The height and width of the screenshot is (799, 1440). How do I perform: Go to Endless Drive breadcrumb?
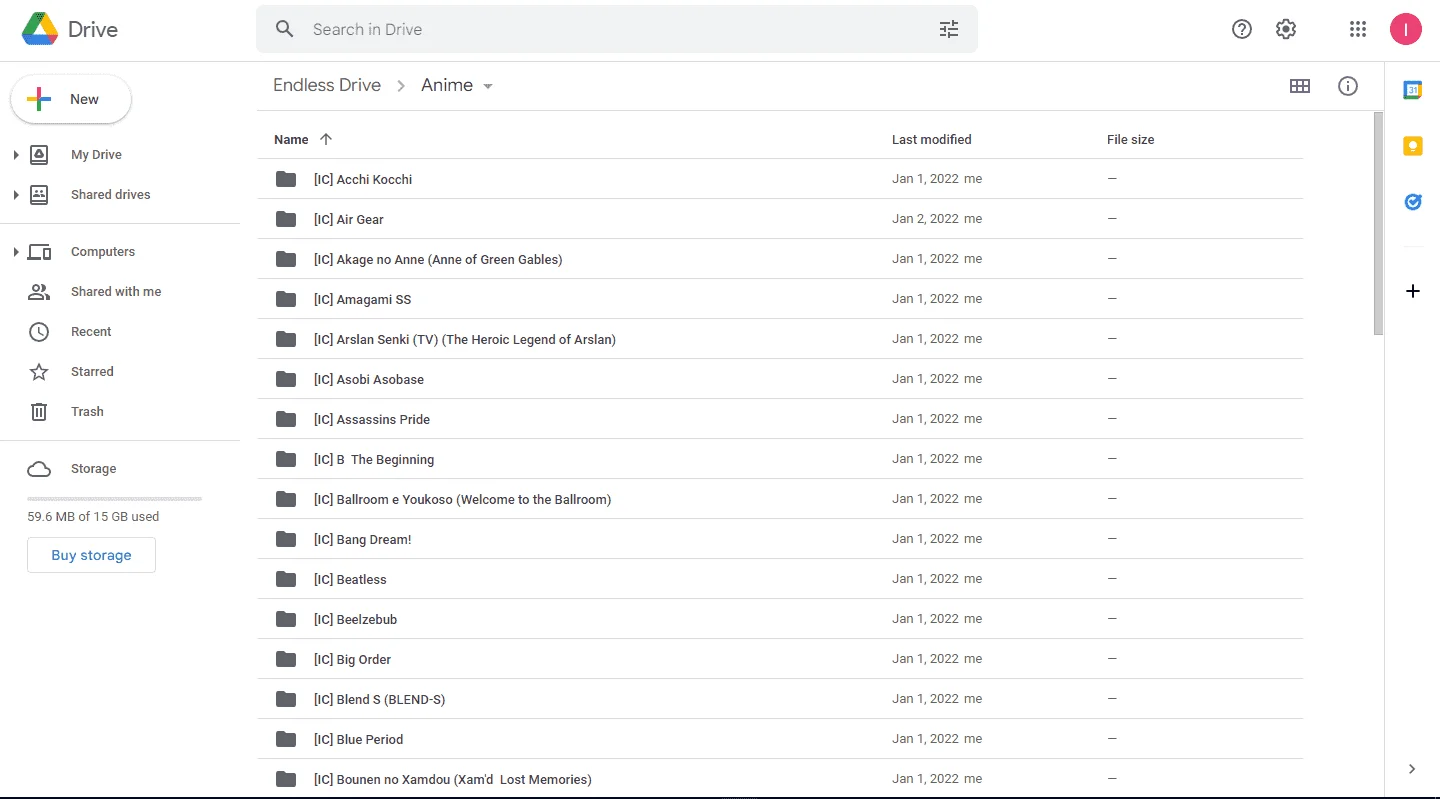click(327, 85)
